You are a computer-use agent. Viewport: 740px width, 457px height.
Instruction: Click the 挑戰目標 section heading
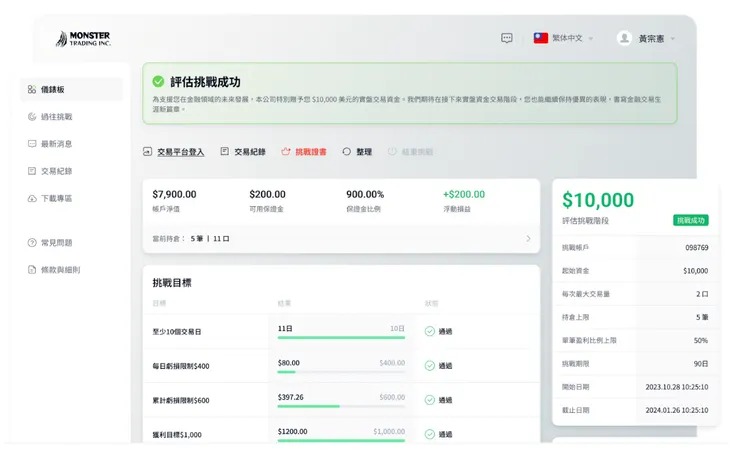click(x=172, y=283)
